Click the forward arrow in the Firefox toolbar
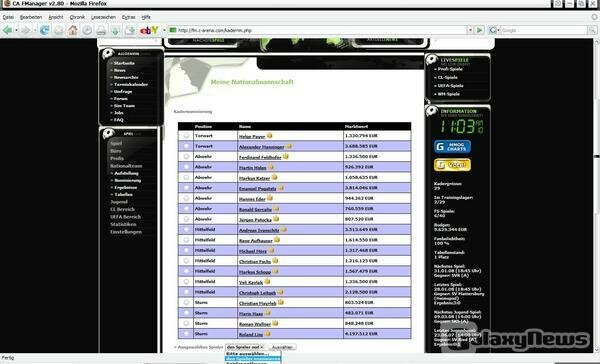 25,30
